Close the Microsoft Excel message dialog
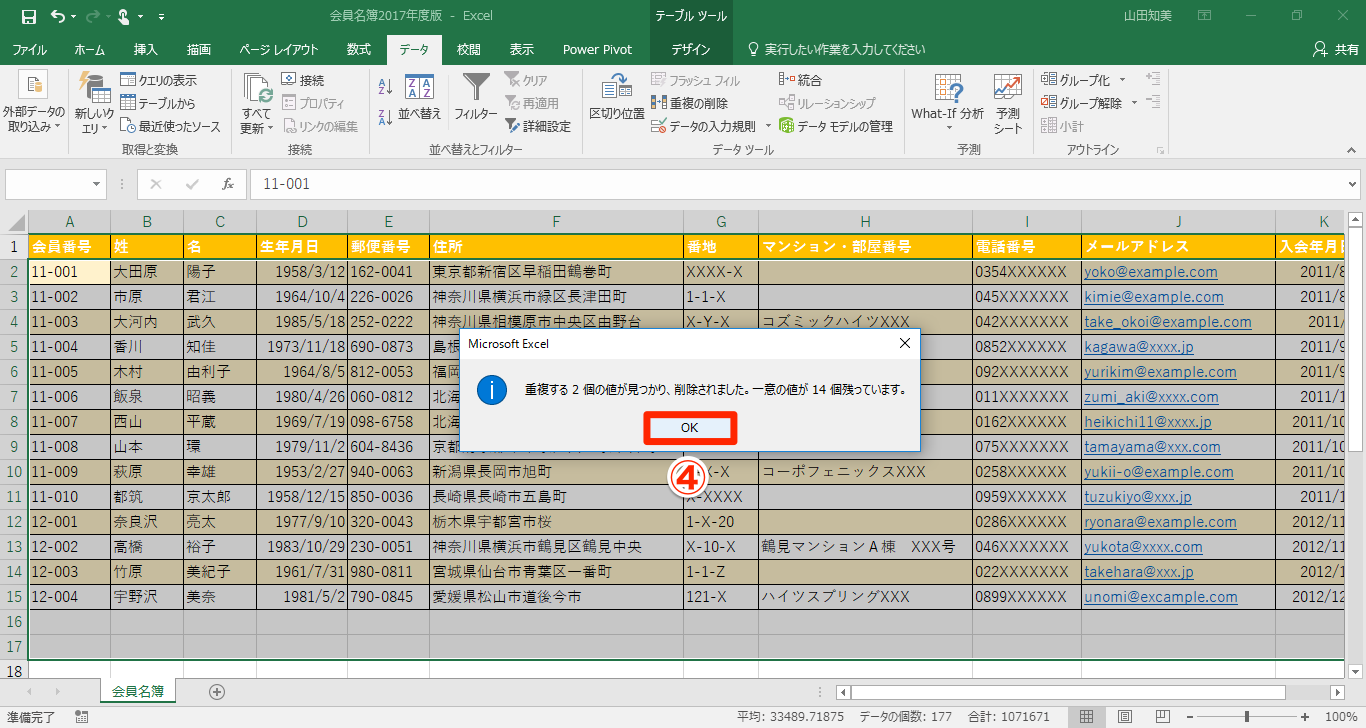Screen dimensions: 1366x728 tap(904, 343)
